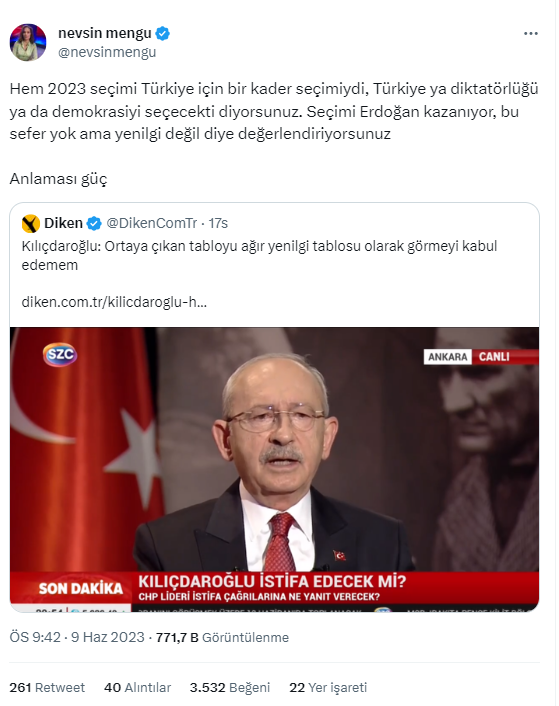The image size is (559, 706).
Task: Click the ÖS 9:42 · 9 Haz 2023 timestamp
Action: [x=77, y=638]
